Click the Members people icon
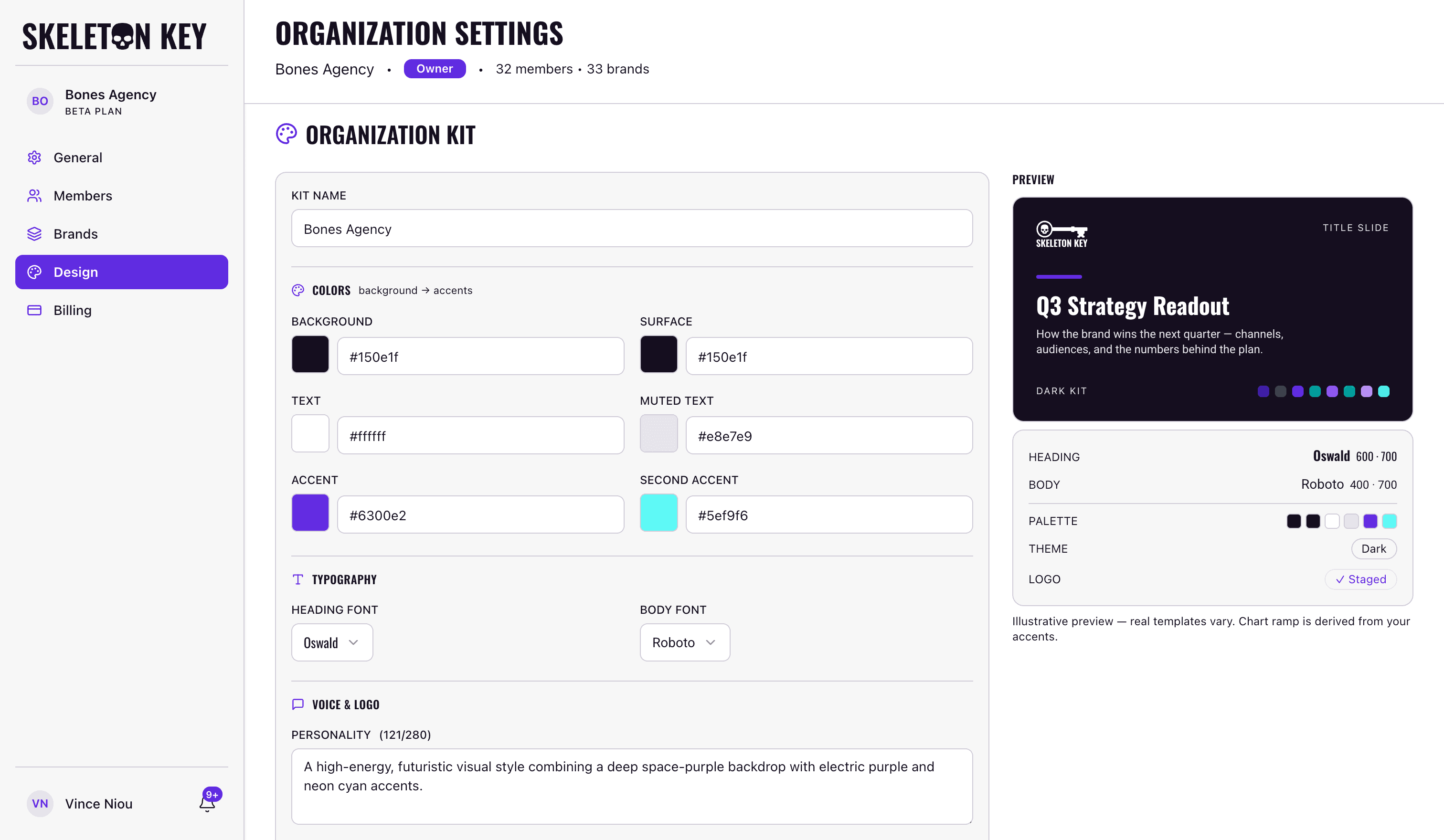 click(34, 196)
